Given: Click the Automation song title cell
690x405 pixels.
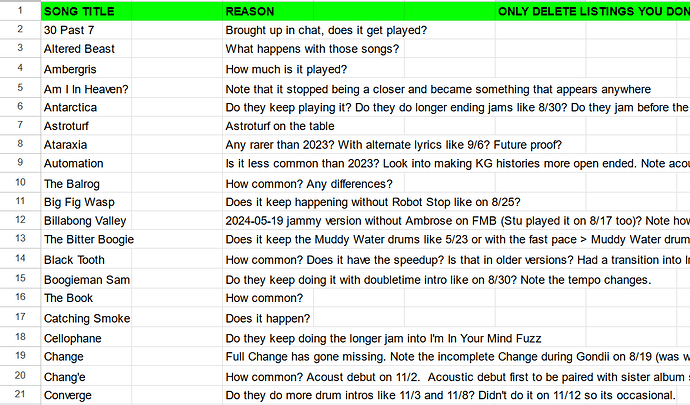Looking at the screenshot, I should [86, 163].
